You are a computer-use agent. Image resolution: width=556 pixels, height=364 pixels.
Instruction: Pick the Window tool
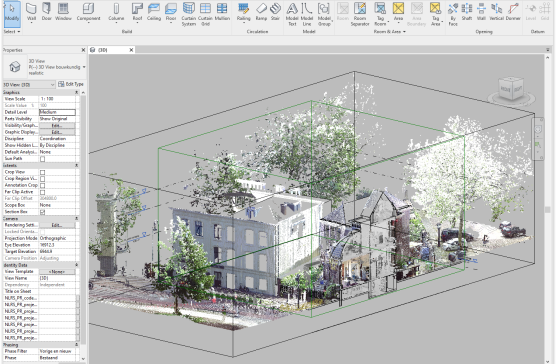(x=63, y=11)
